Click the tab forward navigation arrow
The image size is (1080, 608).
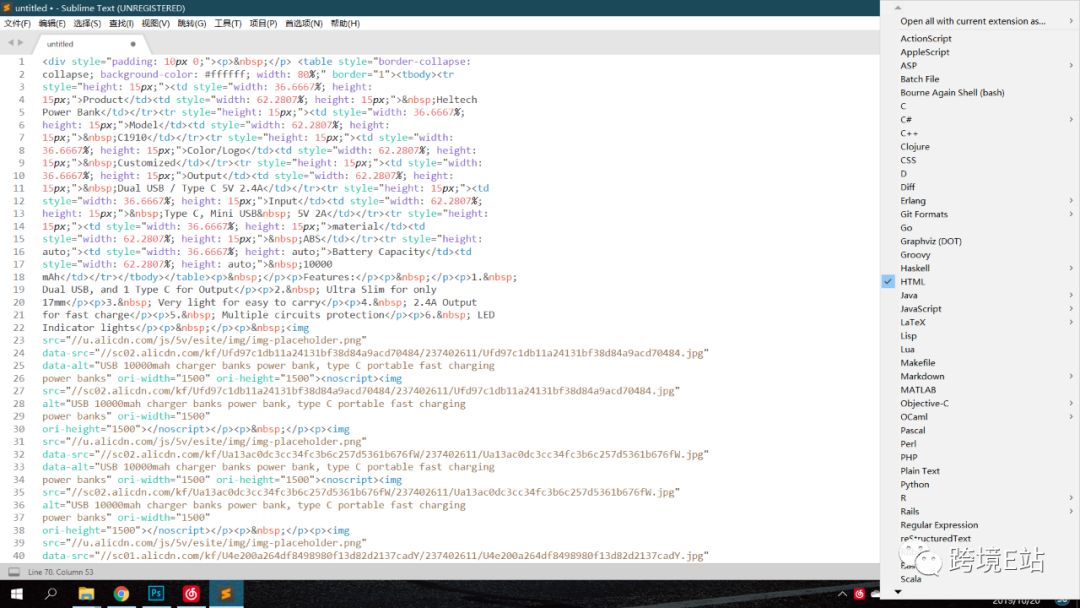(x=20, y=43)
